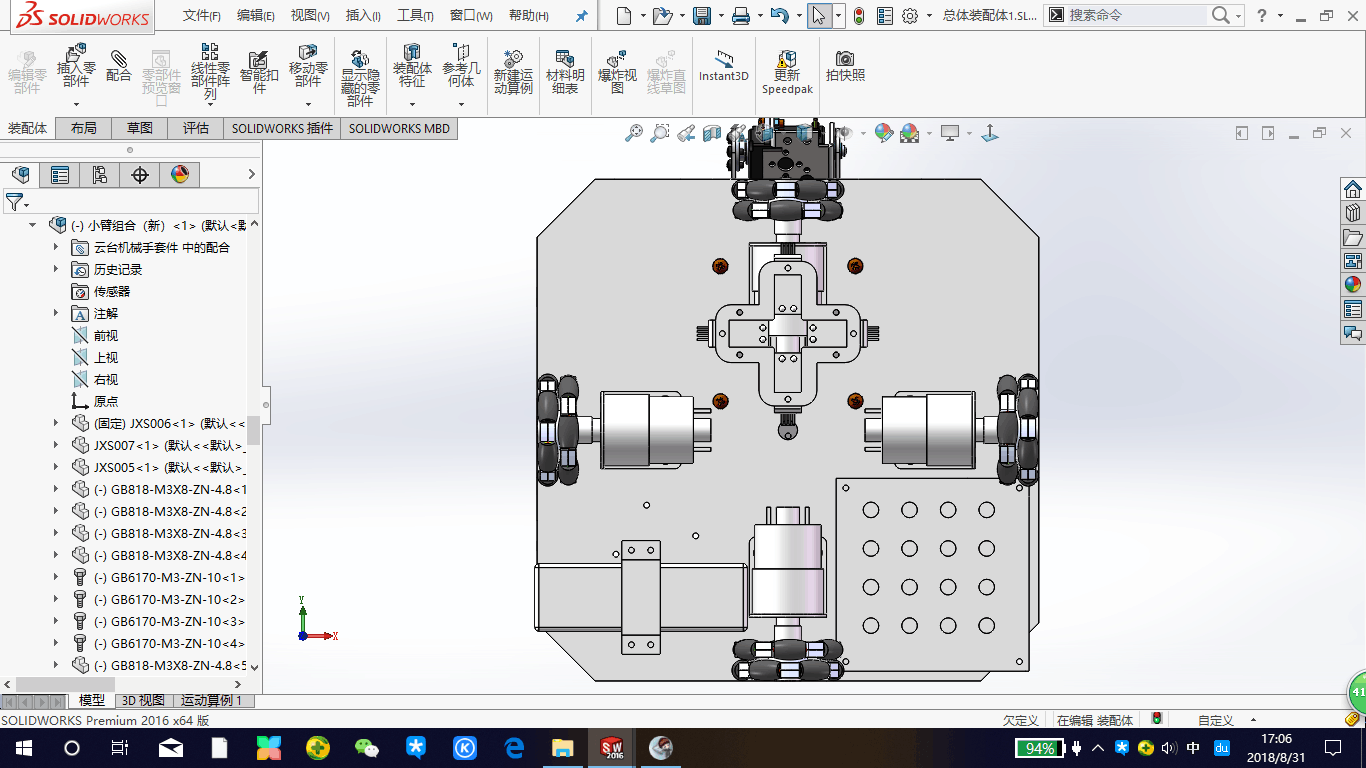The height and width of the screenshot is (768, 1366).
Task: Open the 材料明细表 (Bill of Materials) tool
Action: pyautogui.click(x=565, y=71)
